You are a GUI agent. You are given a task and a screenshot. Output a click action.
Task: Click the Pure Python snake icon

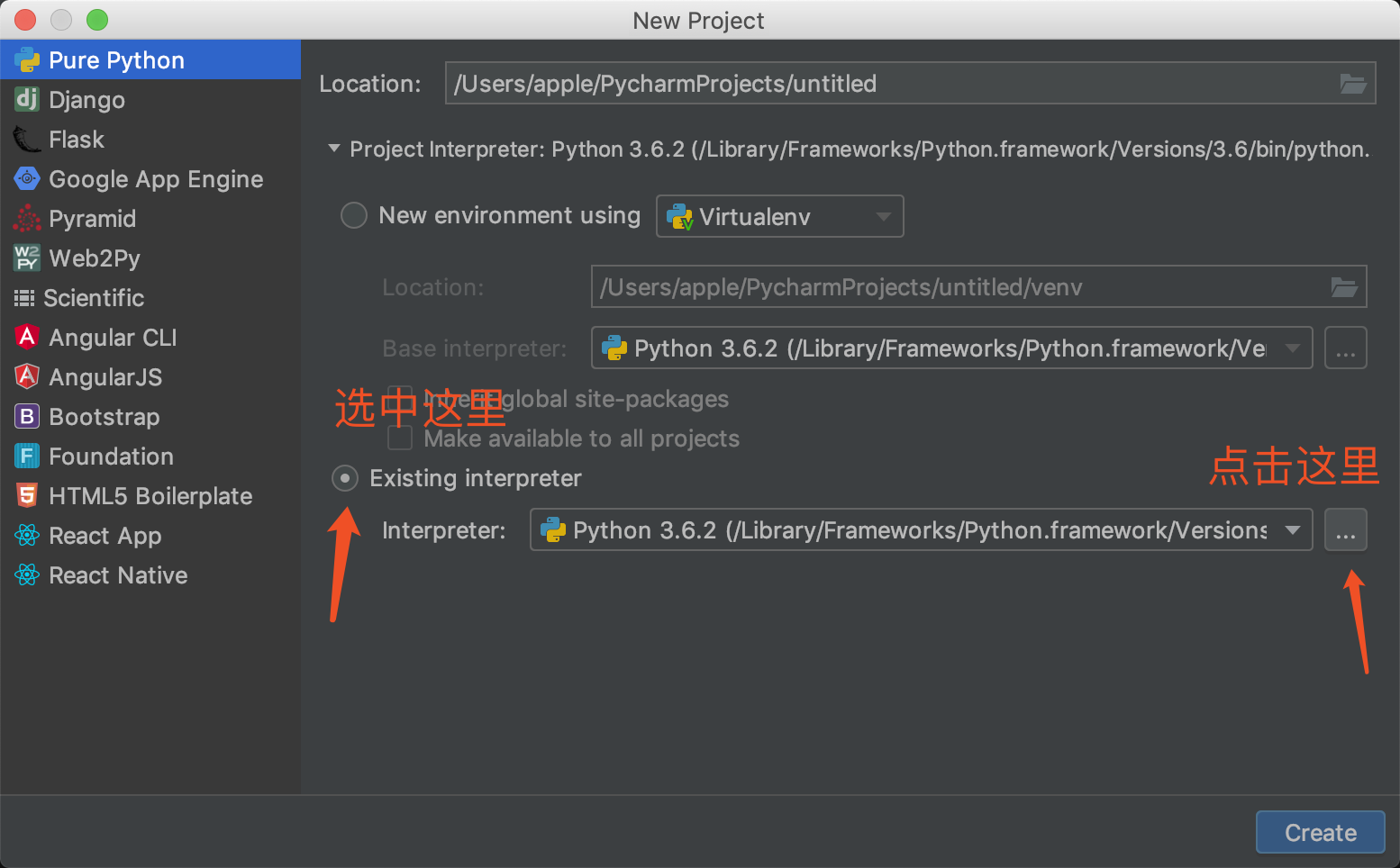pos(27,60)
